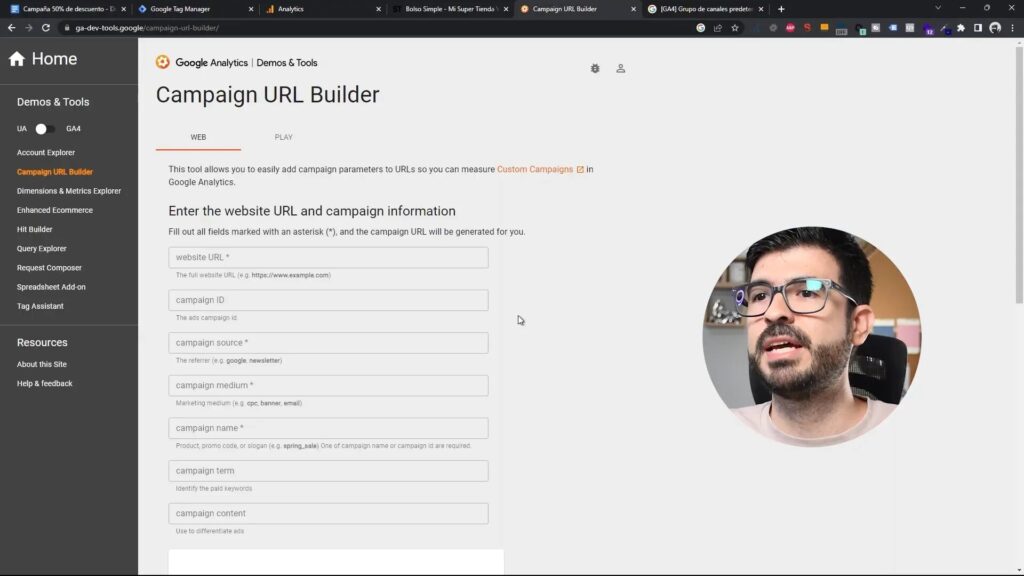This screenshot has width=1024, height=576.
Task: Click the orange rectangle extension icon
Action: click(824, 28)
